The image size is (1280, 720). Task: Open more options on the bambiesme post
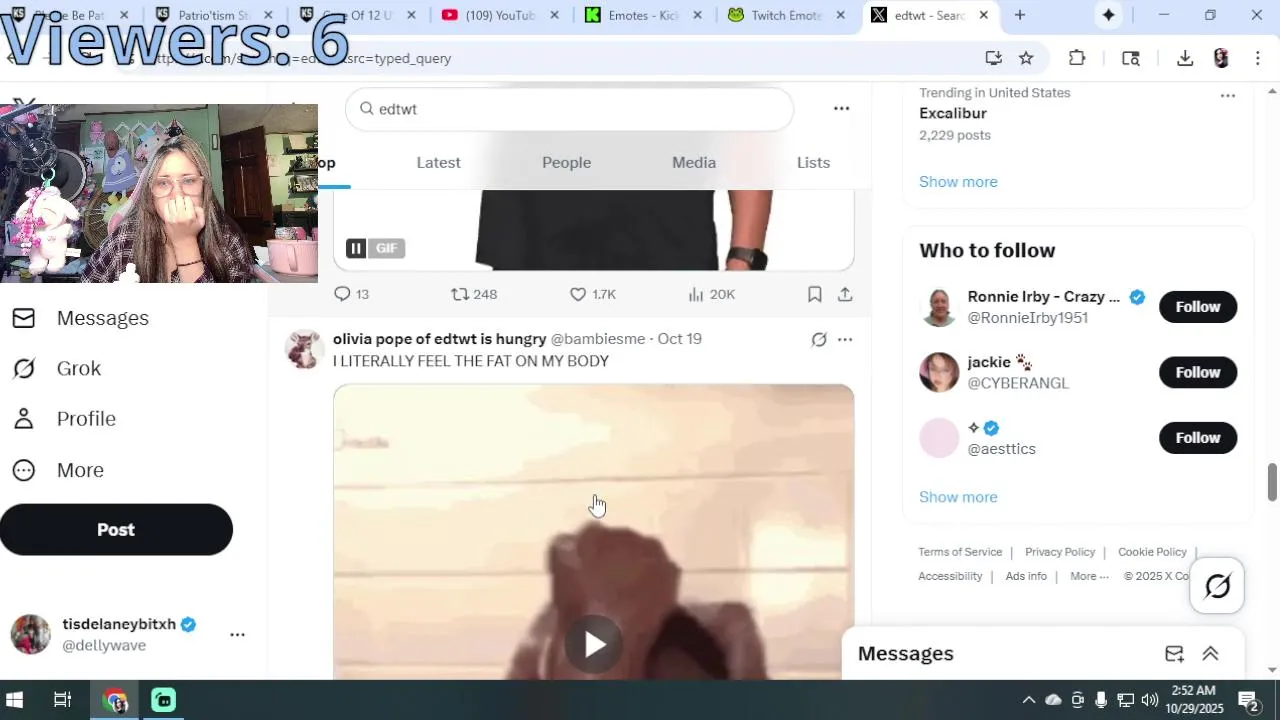(x=845, y=340)
